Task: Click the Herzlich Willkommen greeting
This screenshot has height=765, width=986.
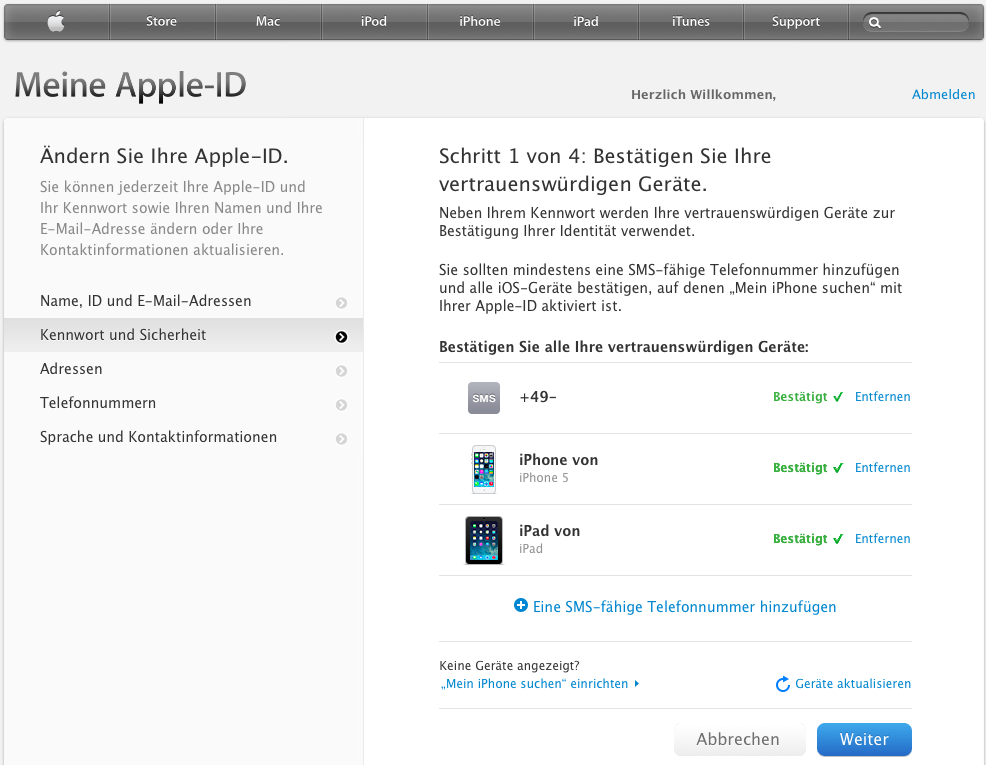Action: pyautogui.click(x=704, y=95)
